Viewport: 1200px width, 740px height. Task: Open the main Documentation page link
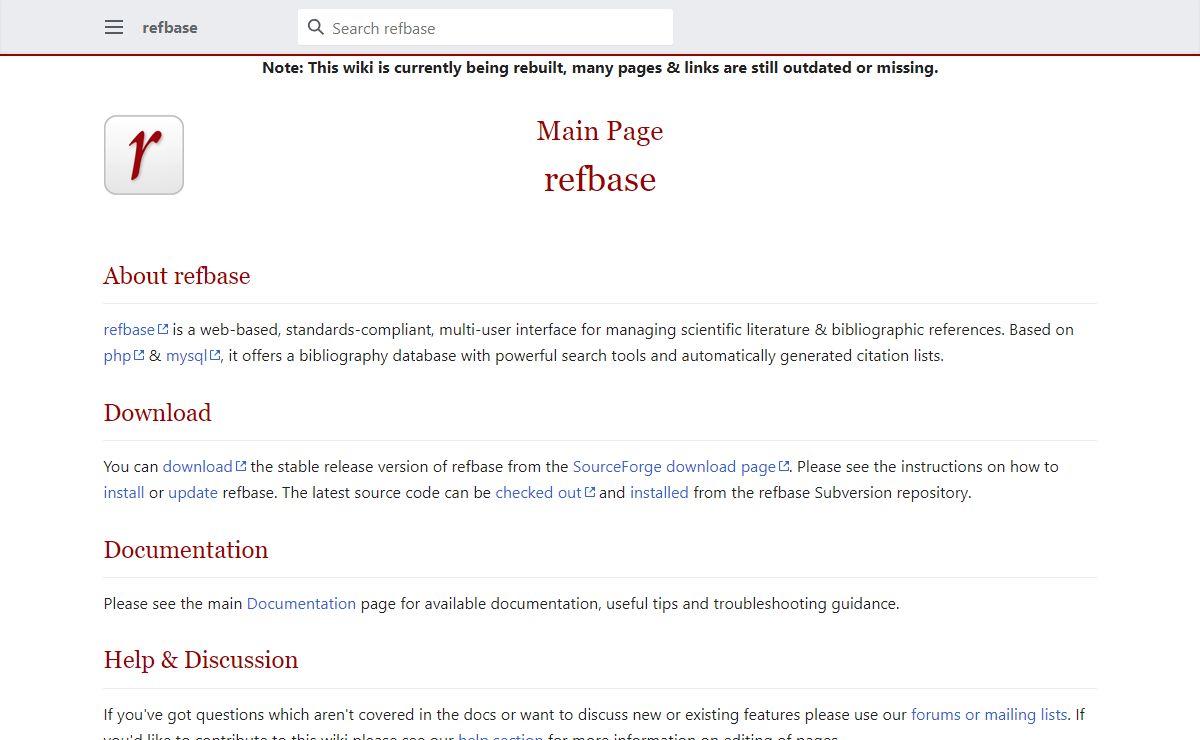click(301, 603)
